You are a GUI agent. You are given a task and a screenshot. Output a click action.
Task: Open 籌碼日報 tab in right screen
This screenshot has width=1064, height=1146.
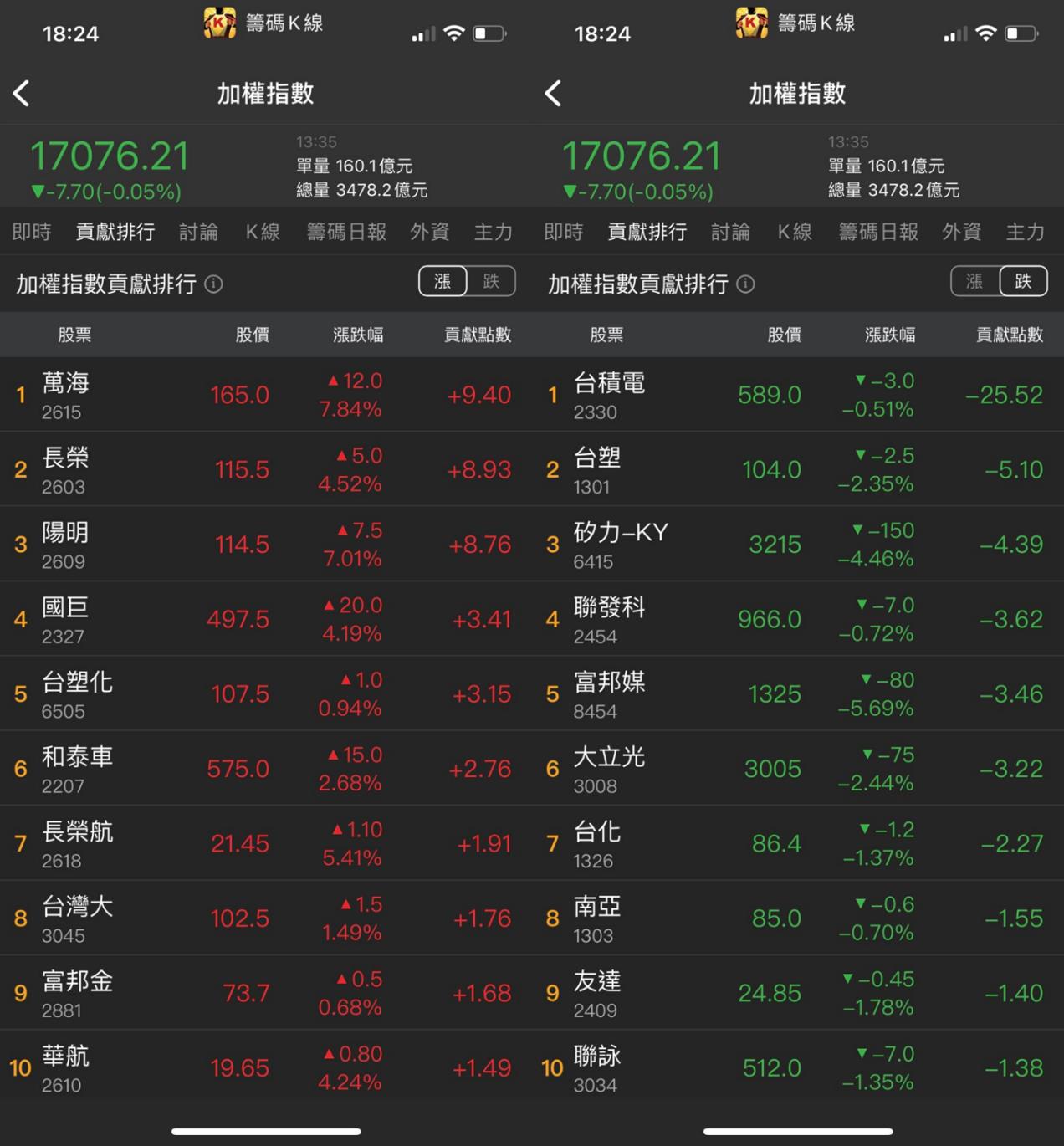(878, 232)
